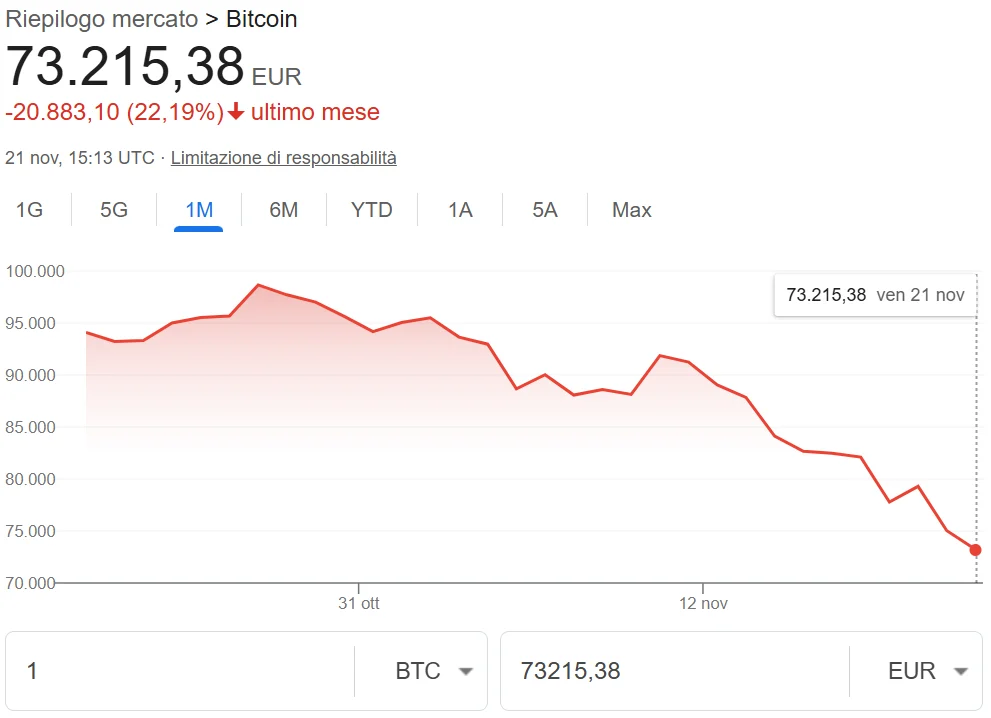Click the tooltip showing 73.215,38 ven 21 nov
Screen dimensions: 991x718
tap(875, 295)
